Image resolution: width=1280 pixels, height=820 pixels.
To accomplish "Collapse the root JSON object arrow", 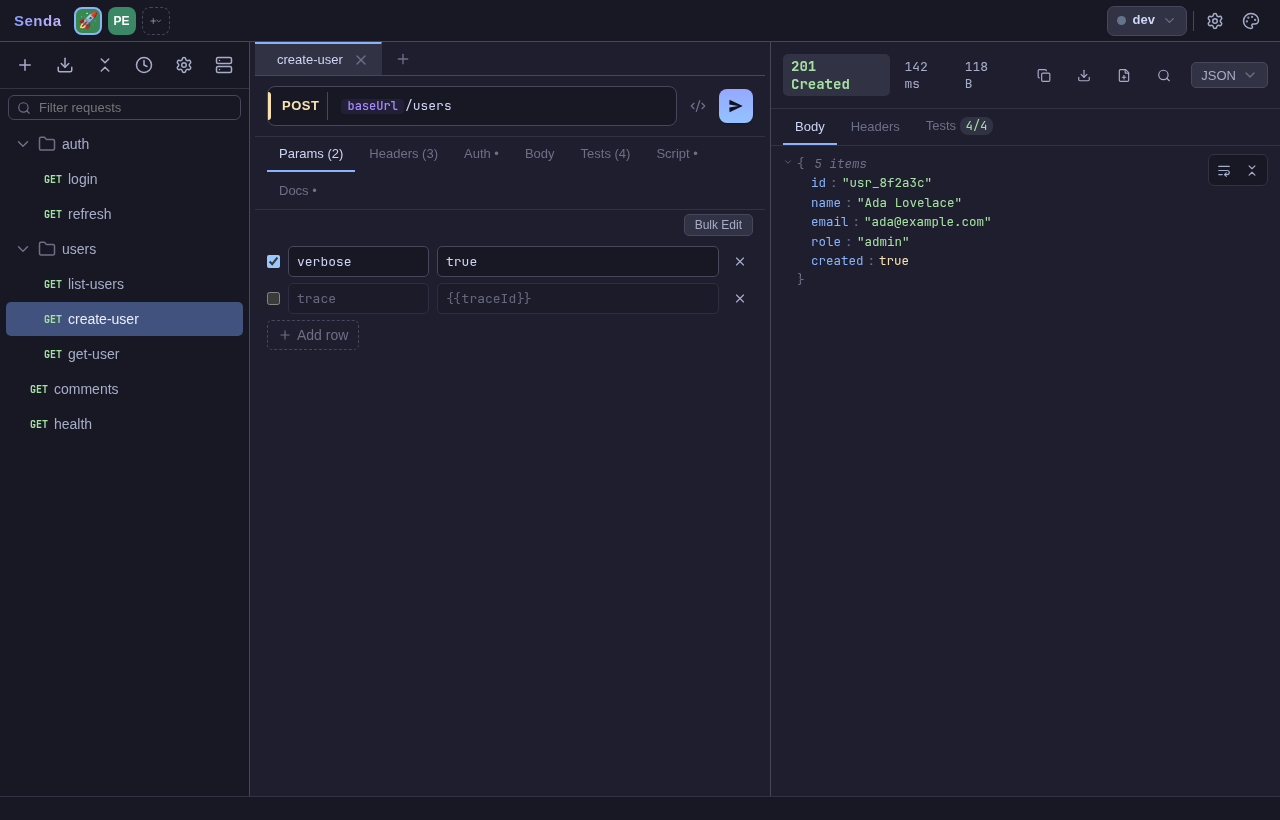I will pyautogui.click(x=788, y=163).
